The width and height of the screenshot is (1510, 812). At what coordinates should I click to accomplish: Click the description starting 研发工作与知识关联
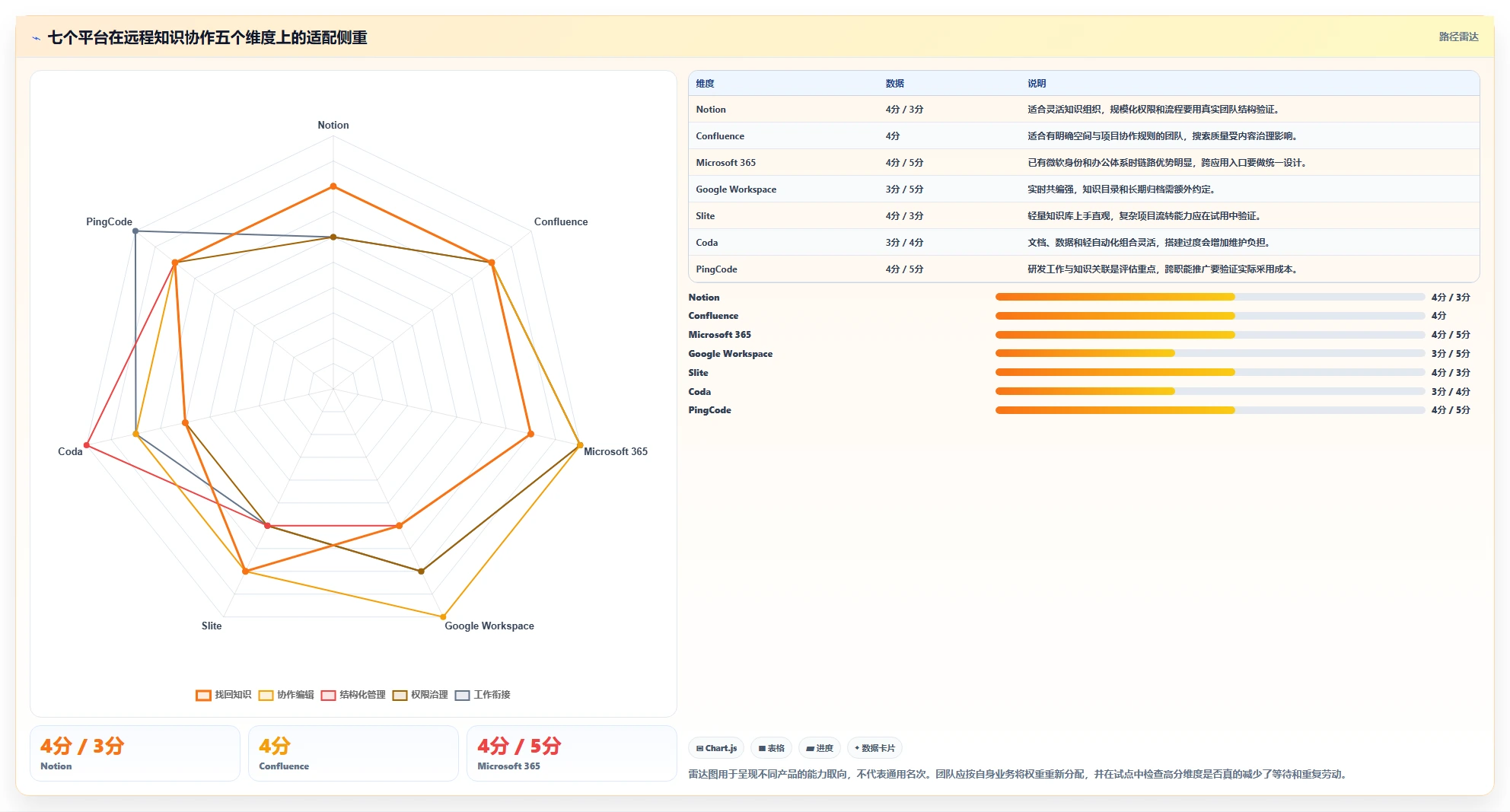(1164, 269)
